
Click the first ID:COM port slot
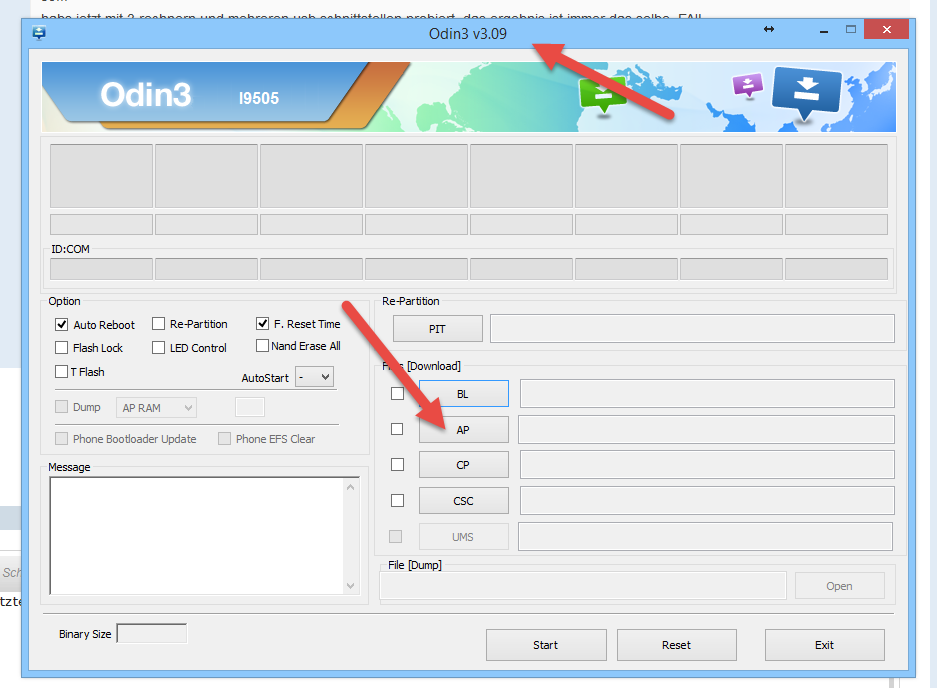(x=102, y=269)
